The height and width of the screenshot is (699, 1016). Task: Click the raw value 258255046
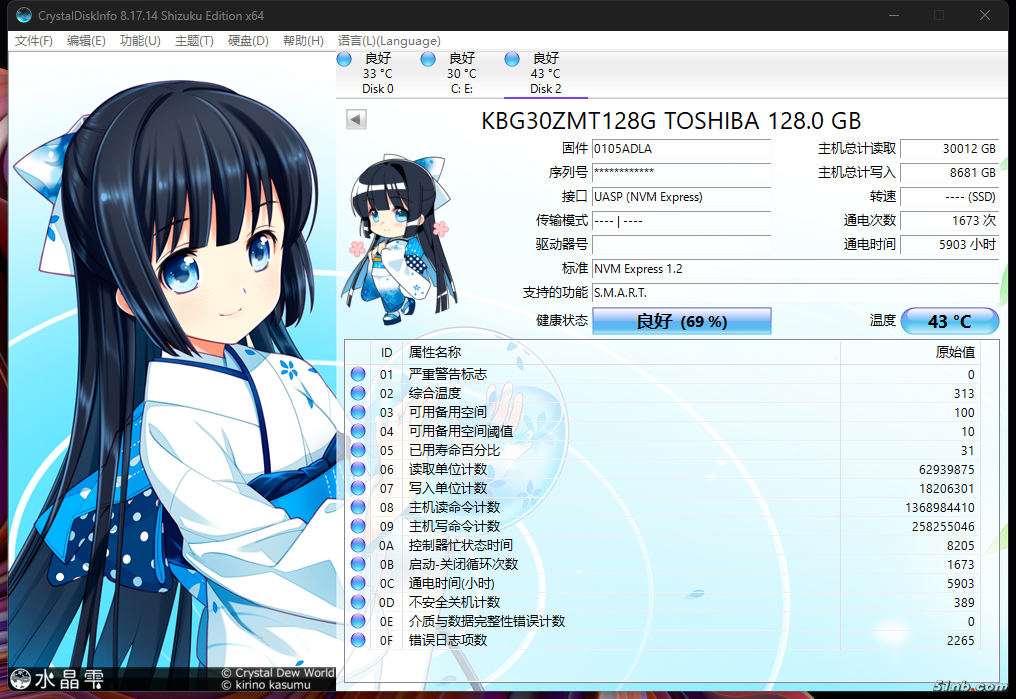943,526
